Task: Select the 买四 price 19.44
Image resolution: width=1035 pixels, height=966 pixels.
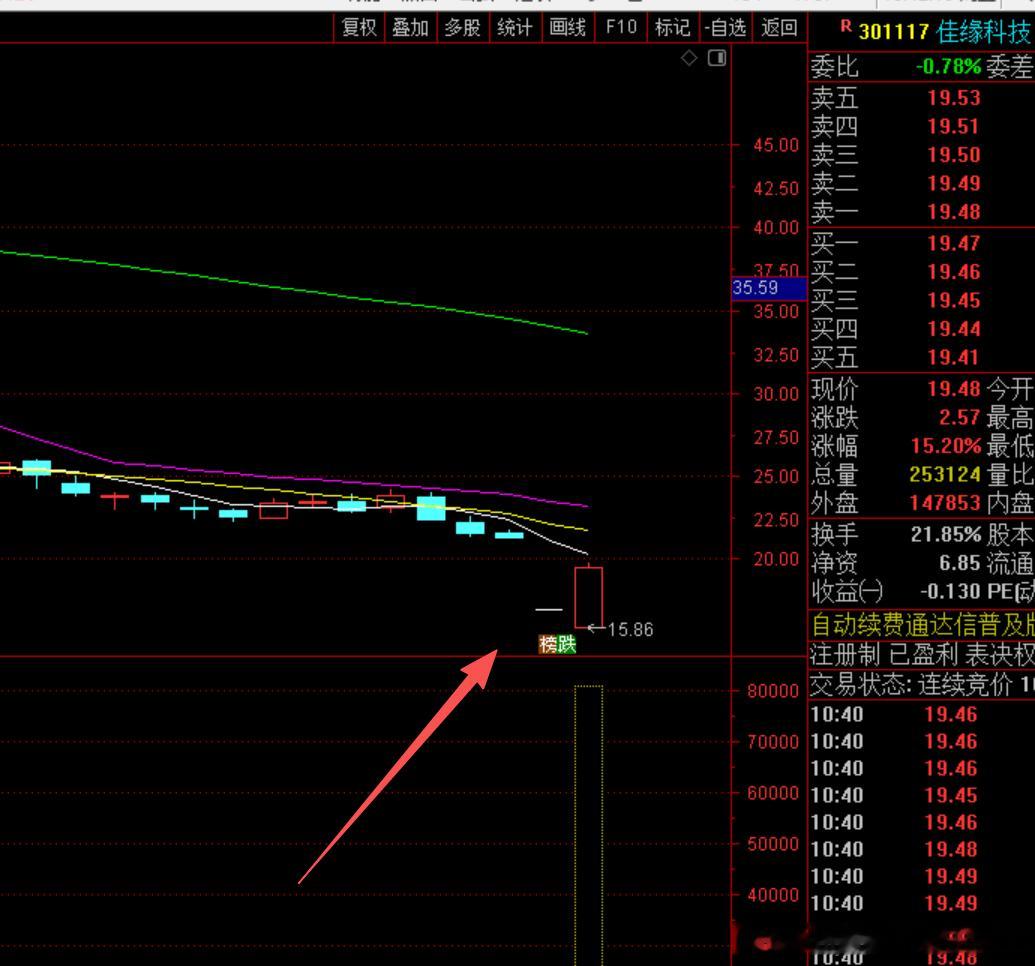Action: pyautogui.click(x=954, y=329)
